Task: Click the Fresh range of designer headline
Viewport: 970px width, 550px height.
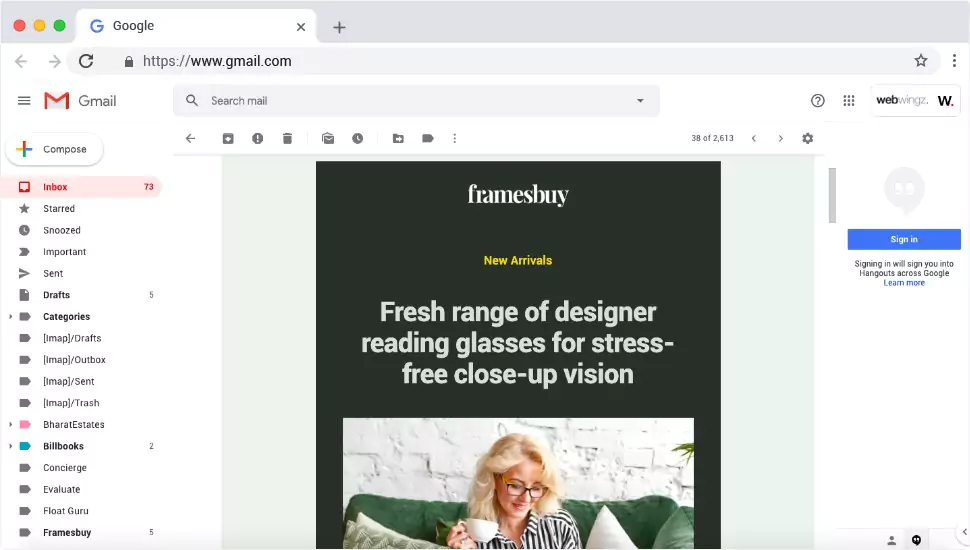Action: [518, 343]
